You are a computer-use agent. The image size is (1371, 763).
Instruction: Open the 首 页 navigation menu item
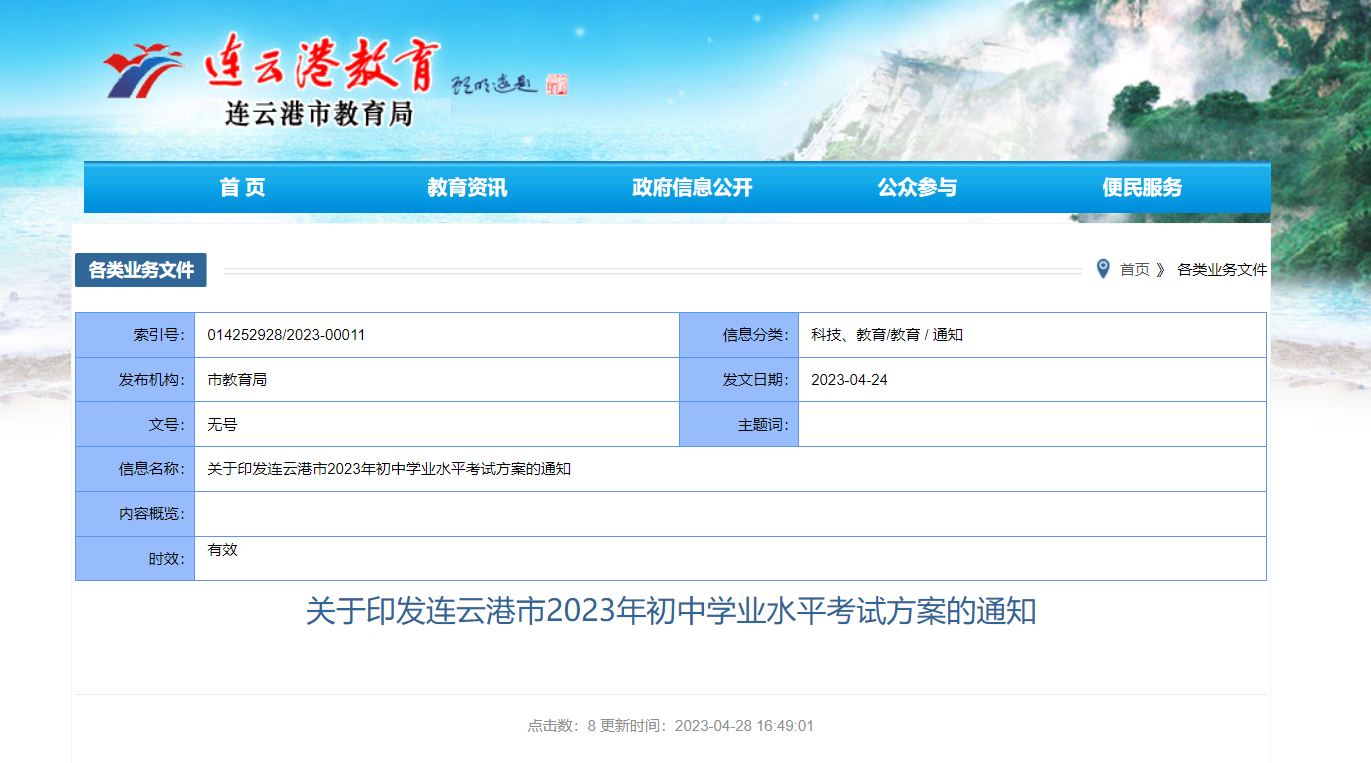(x=242, y=187)
